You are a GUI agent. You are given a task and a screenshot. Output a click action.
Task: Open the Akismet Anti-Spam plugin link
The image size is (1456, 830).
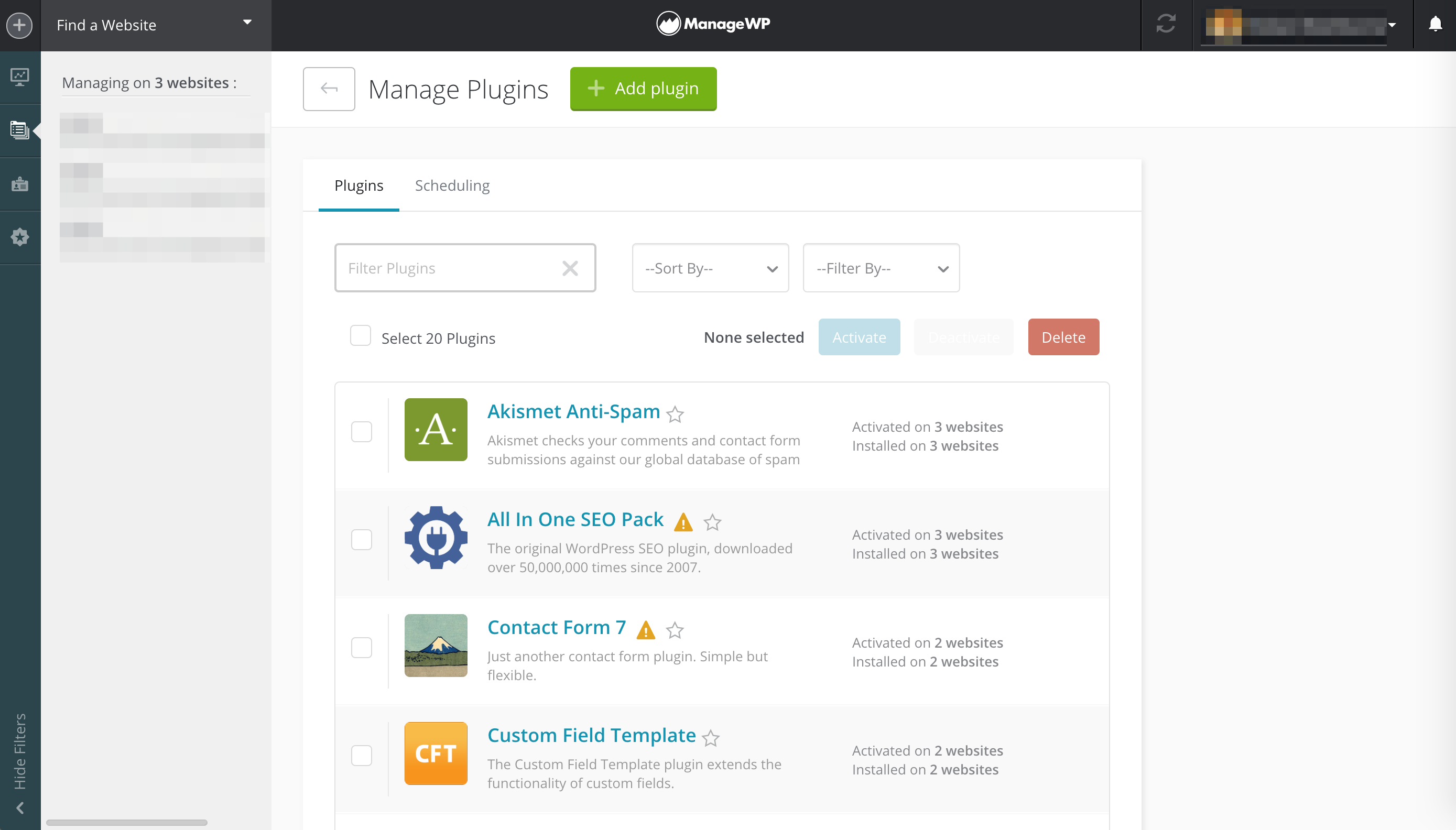pos(573,411)
